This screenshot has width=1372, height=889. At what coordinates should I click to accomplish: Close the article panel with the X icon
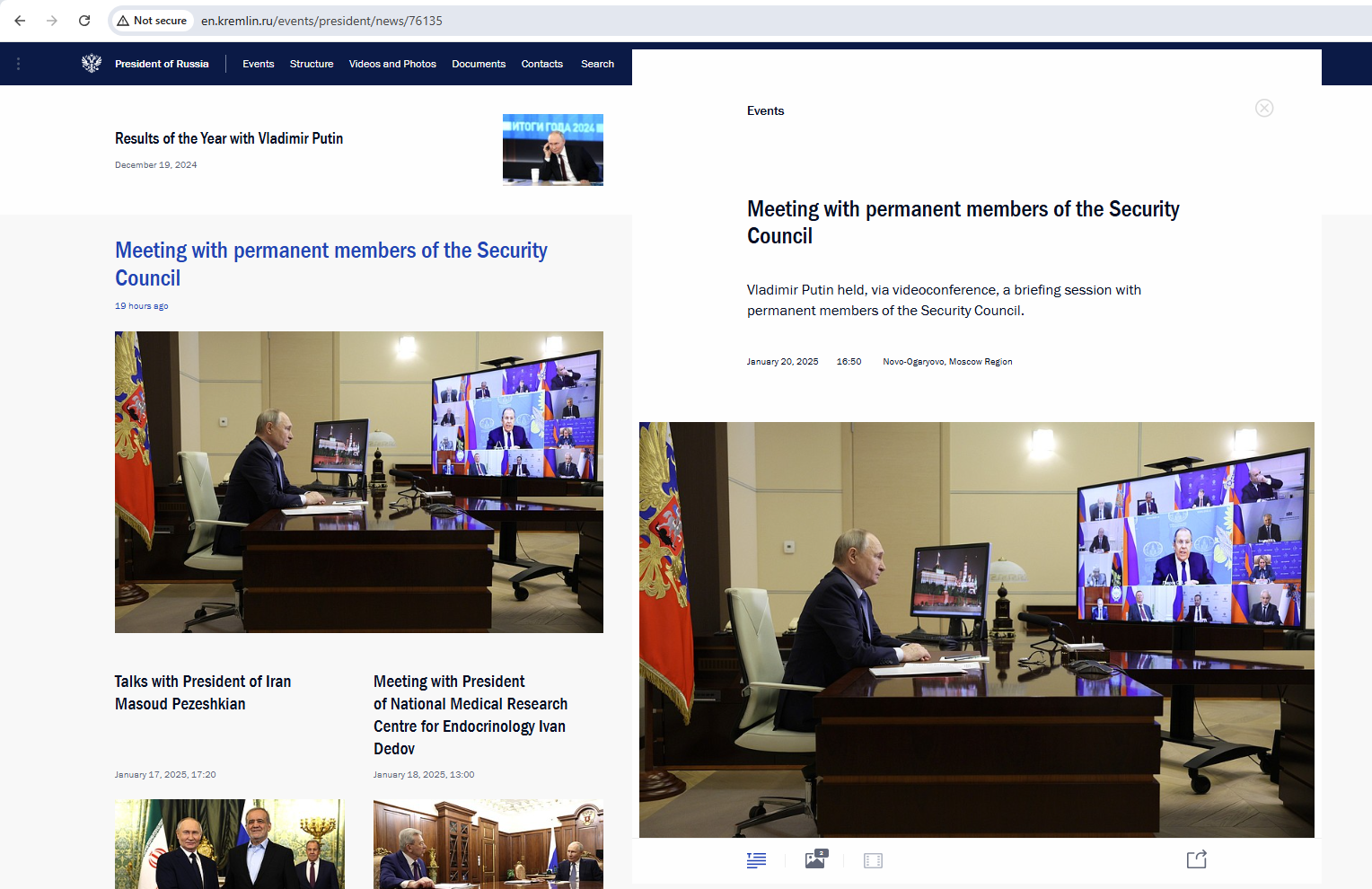point(1263,109)
